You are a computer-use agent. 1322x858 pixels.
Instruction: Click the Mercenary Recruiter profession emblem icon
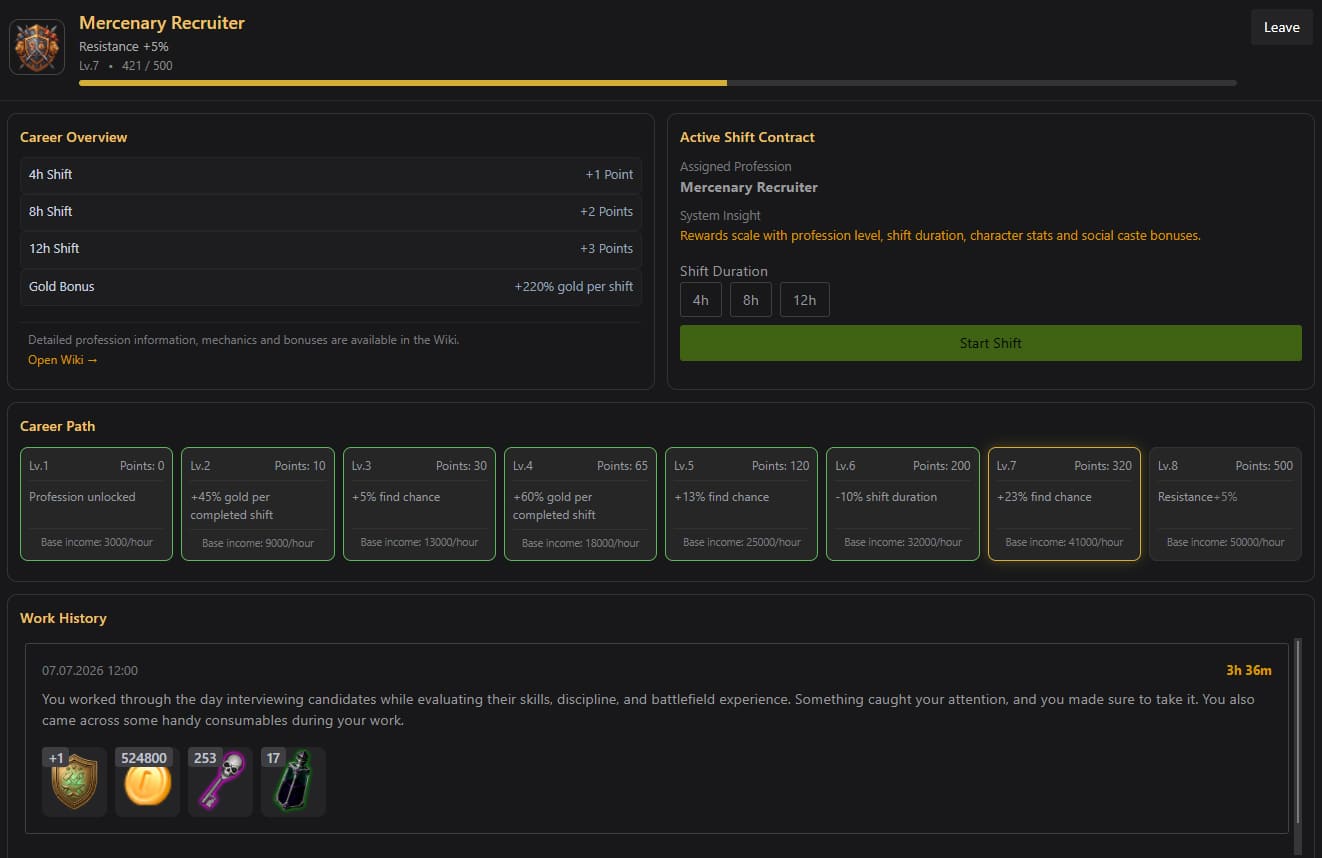tap(37, 47)
